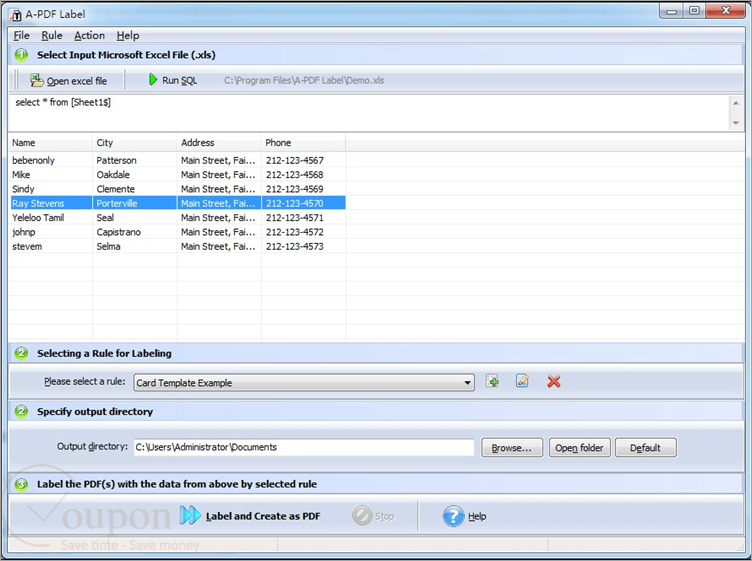Click the Address column header
The image size is (752, 561).
(219, 143)
